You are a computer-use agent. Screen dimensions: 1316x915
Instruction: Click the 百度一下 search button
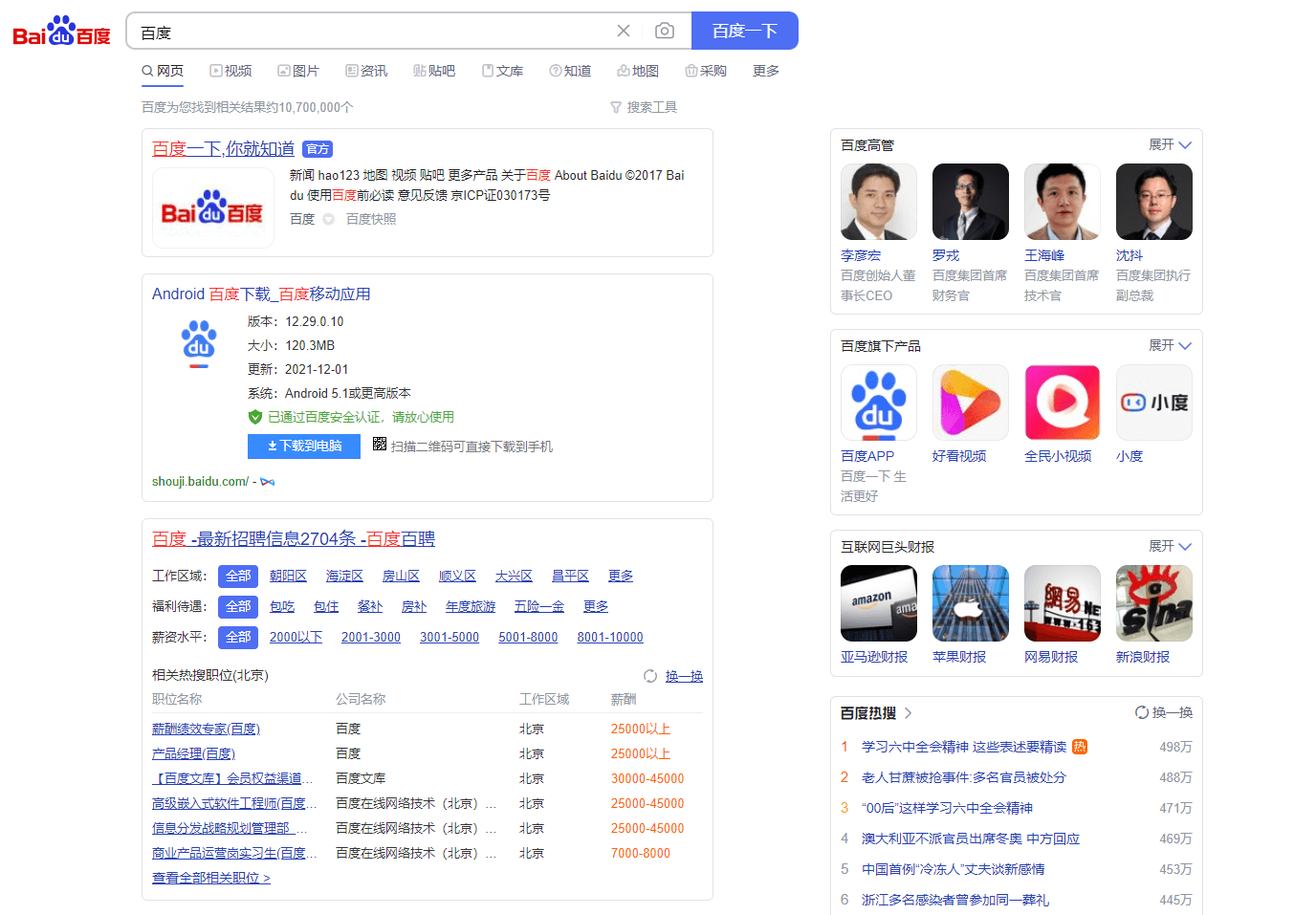[x=744, y=31]
